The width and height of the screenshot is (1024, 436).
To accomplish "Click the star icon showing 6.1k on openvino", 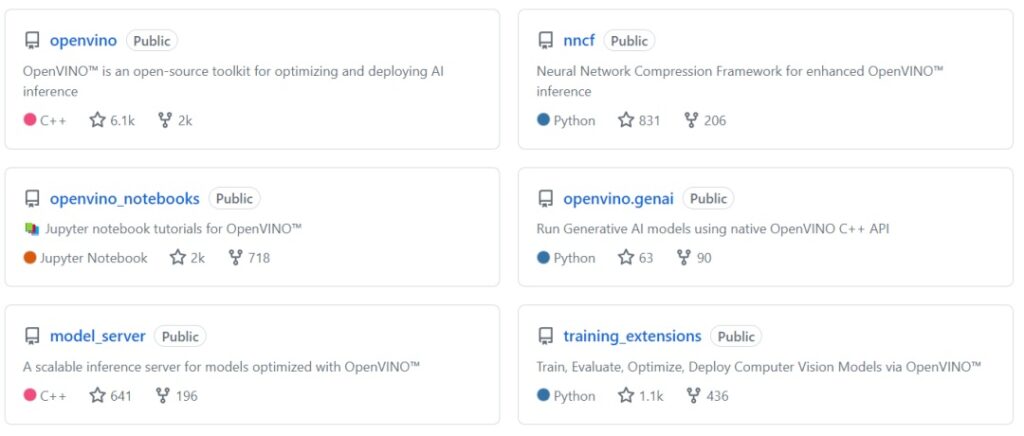I will pos(97,120).
